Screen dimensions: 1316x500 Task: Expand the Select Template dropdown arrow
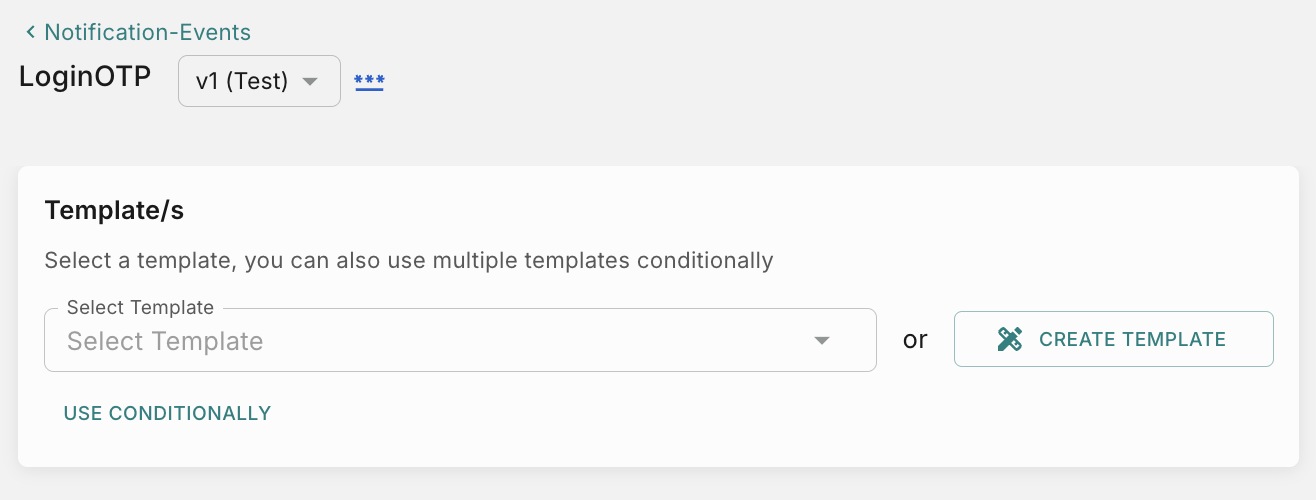point(822,341)
